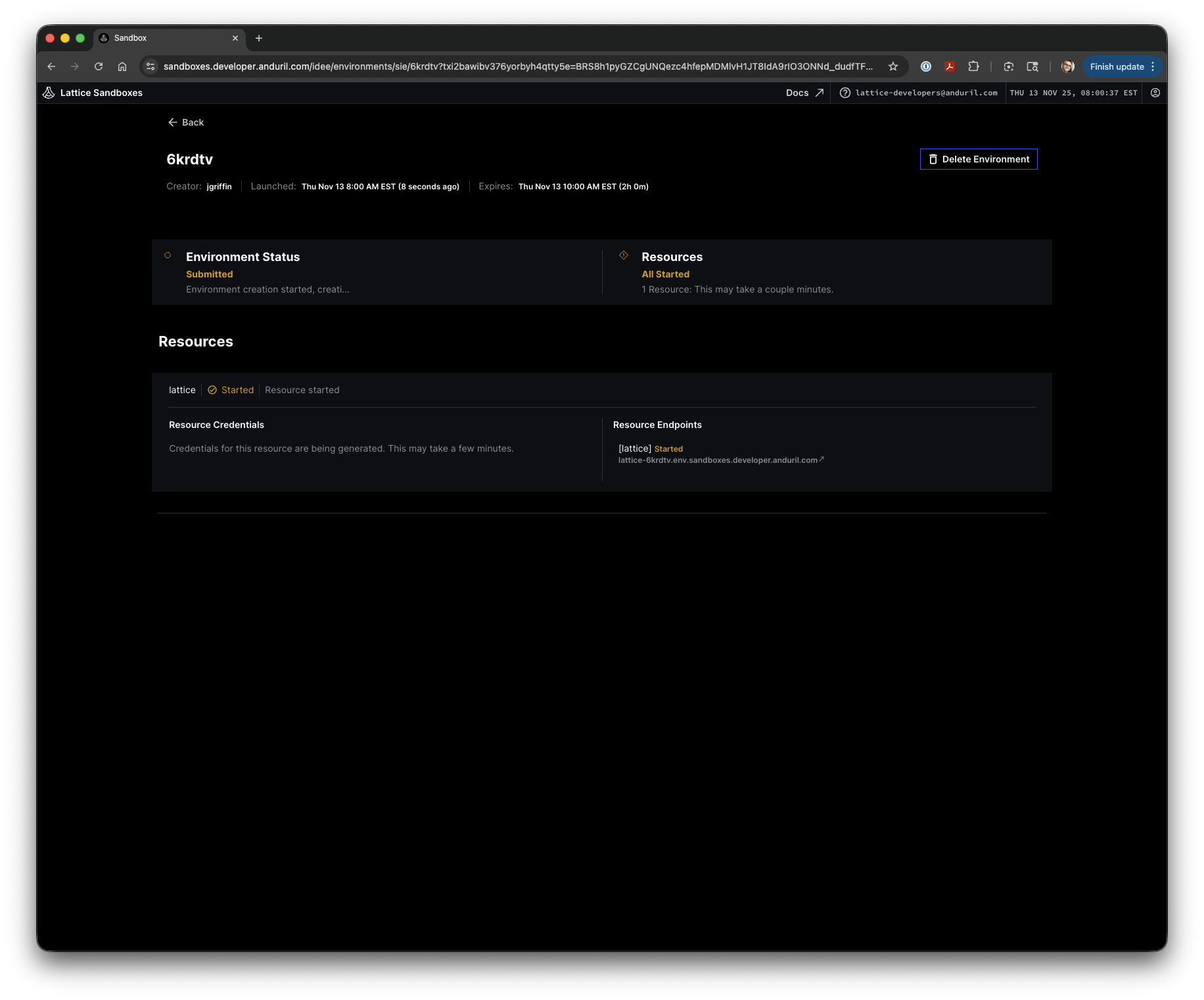1204x1000 pixels.
Task: Bookmark this page with the star icon
Action: coord(893,66)
